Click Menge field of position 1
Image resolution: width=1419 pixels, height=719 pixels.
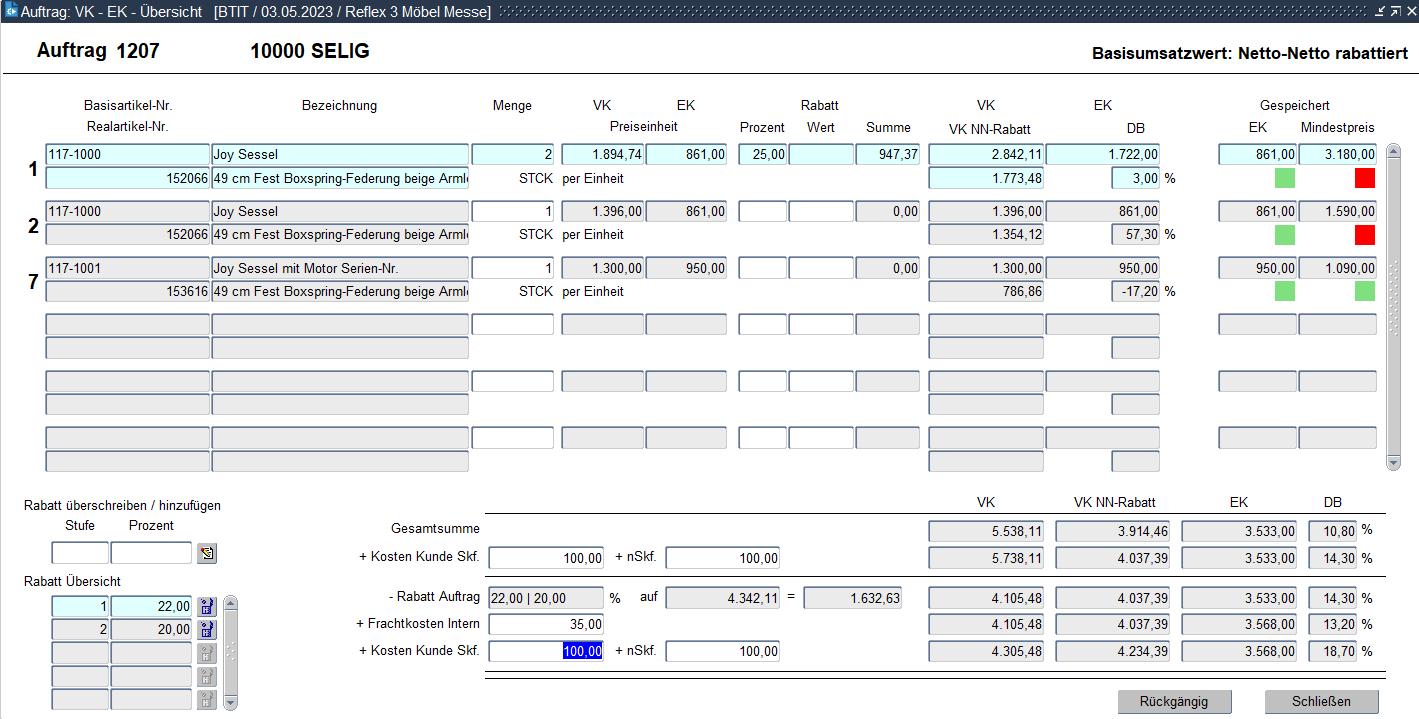pyautogui.click(x=512, y=155)
